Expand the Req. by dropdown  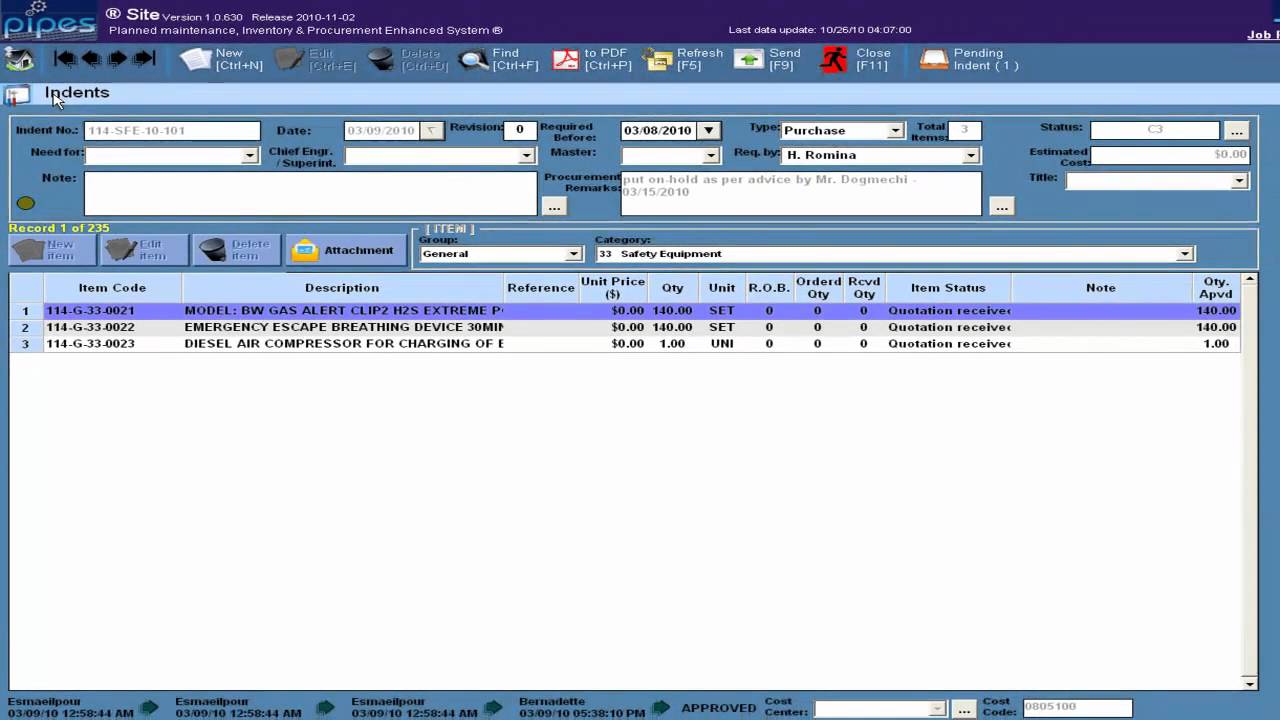click(971, 156)
